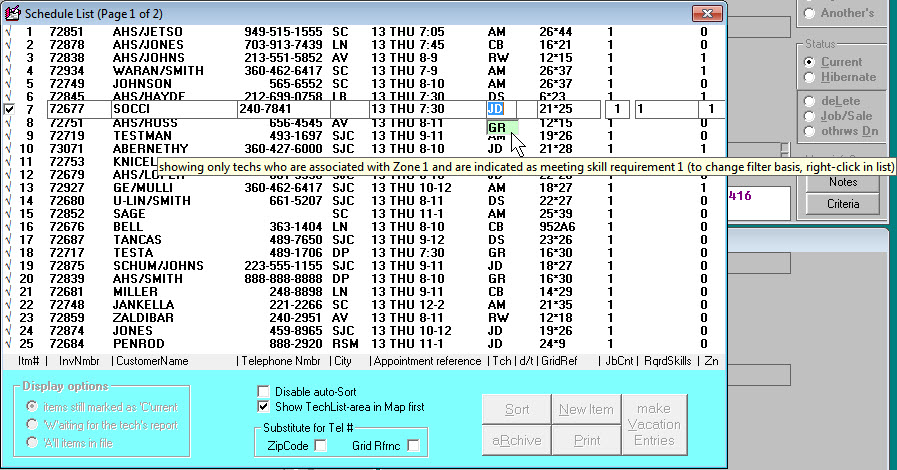
Task: Click the New Item button
Action: 586,410
